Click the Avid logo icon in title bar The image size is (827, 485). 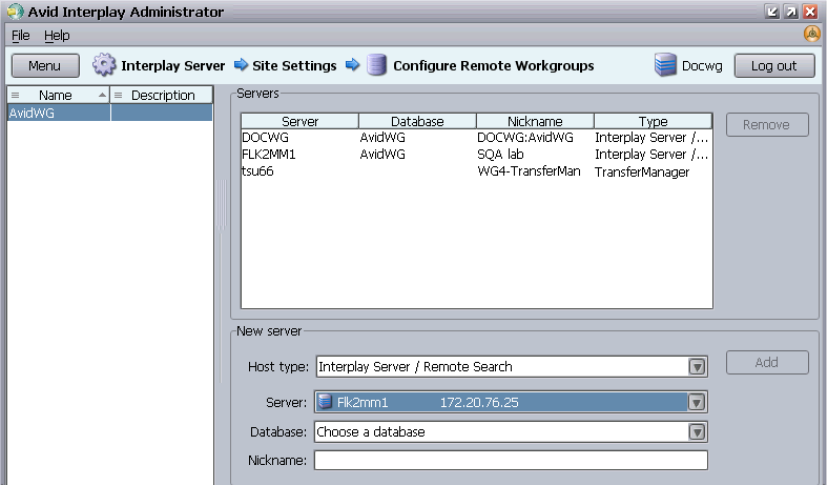tap(11, 12)
